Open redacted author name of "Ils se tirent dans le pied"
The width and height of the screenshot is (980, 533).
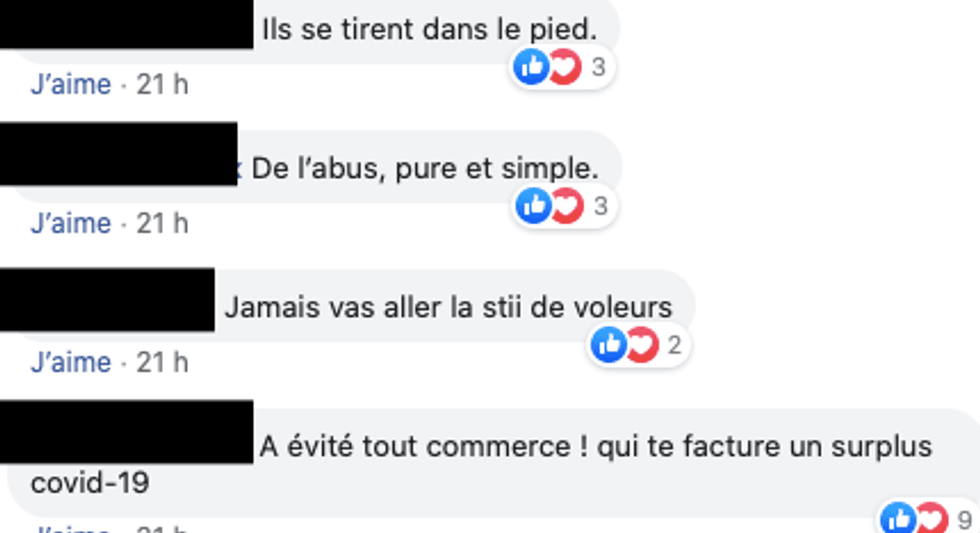126,24
